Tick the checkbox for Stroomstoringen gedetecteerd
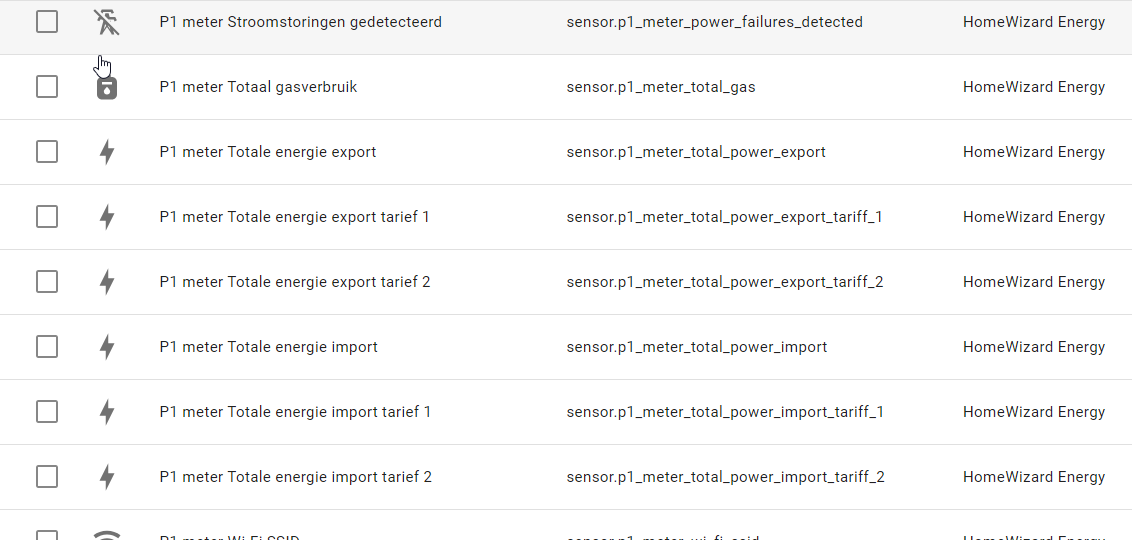 coord(47,22)
